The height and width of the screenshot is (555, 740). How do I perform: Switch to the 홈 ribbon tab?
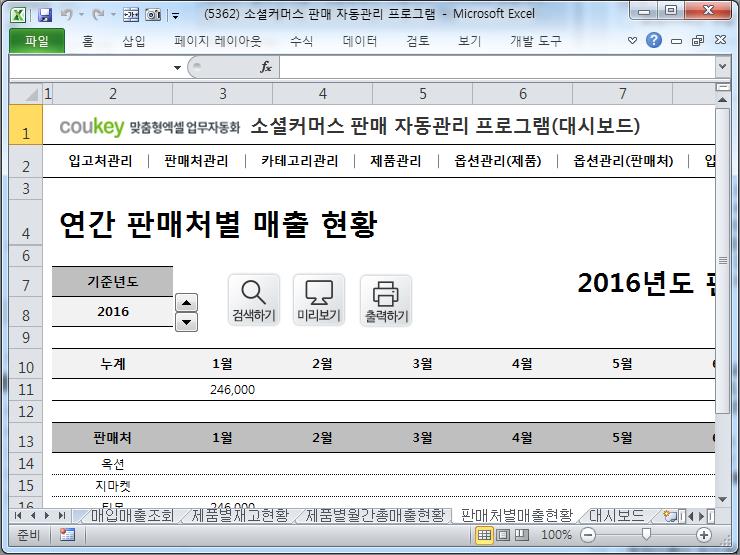pyautogui.click(x=88, y=41)
